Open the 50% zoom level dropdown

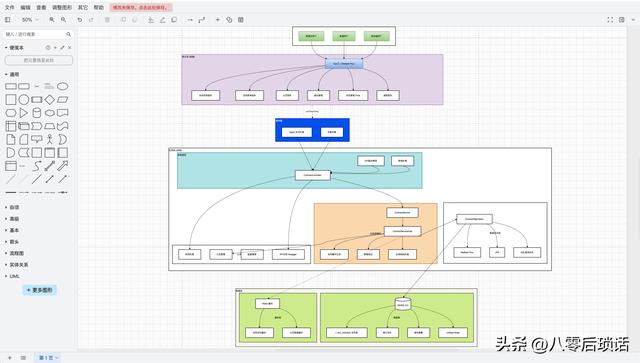(30, 20)
